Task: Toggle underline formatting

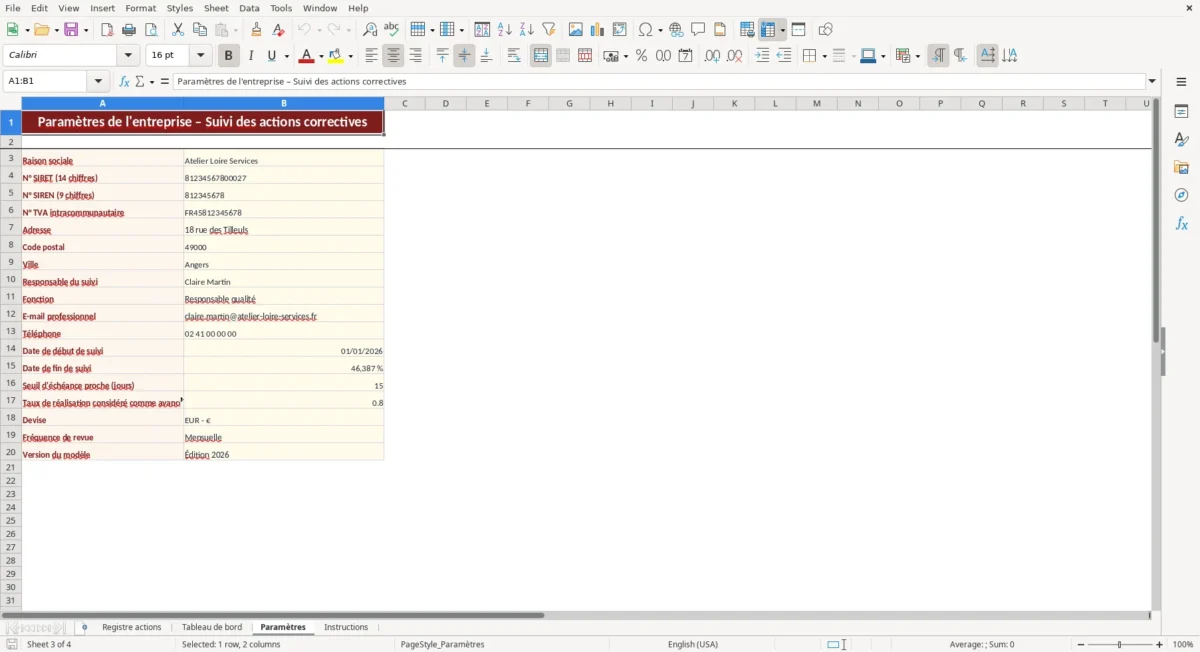Action: (272, 56)
